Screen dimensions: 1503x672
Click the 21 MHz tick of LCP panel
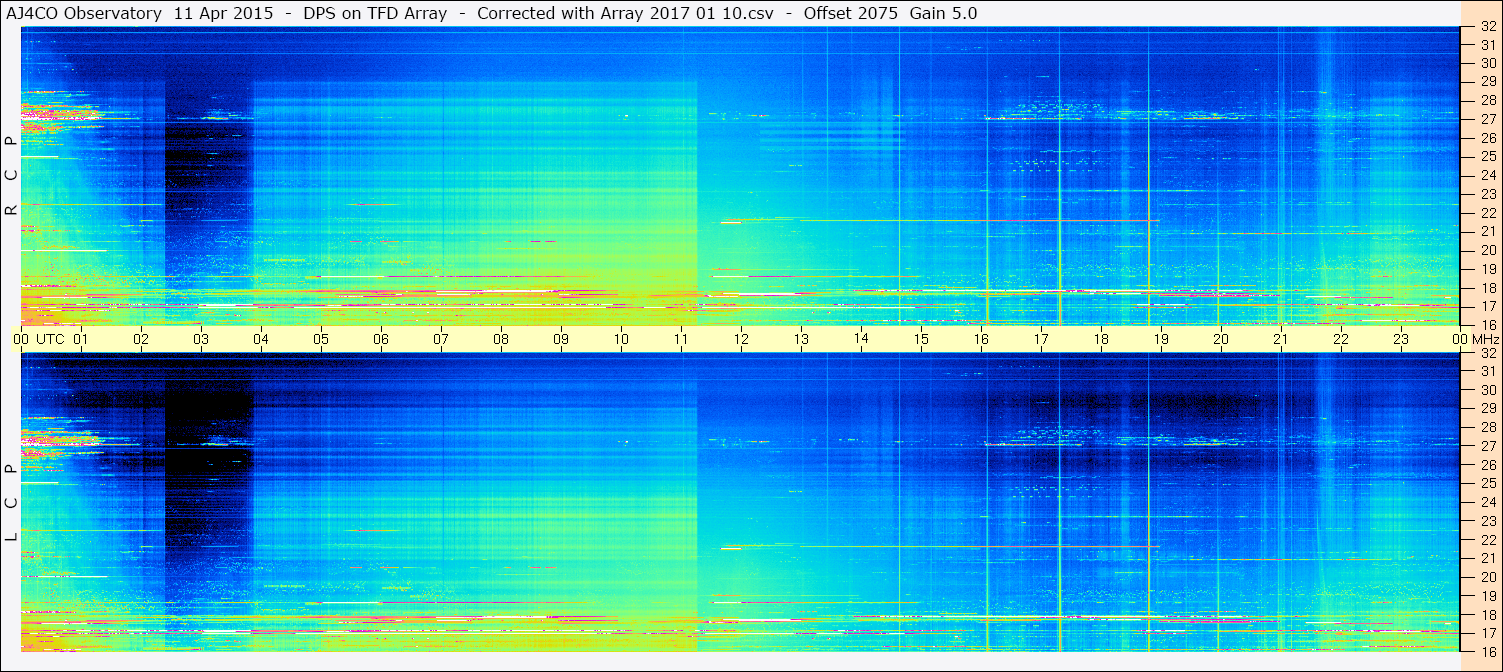(1487, 559)
